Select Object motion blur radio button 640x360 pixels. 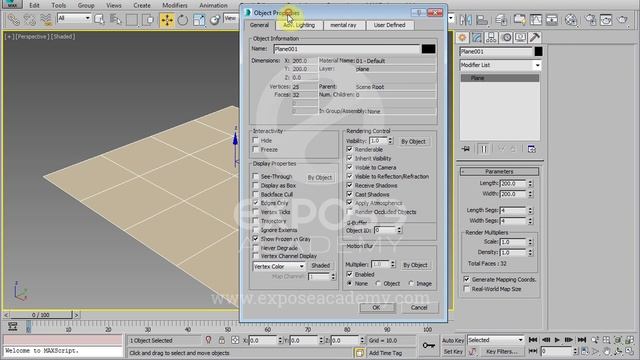coord(378,283)
